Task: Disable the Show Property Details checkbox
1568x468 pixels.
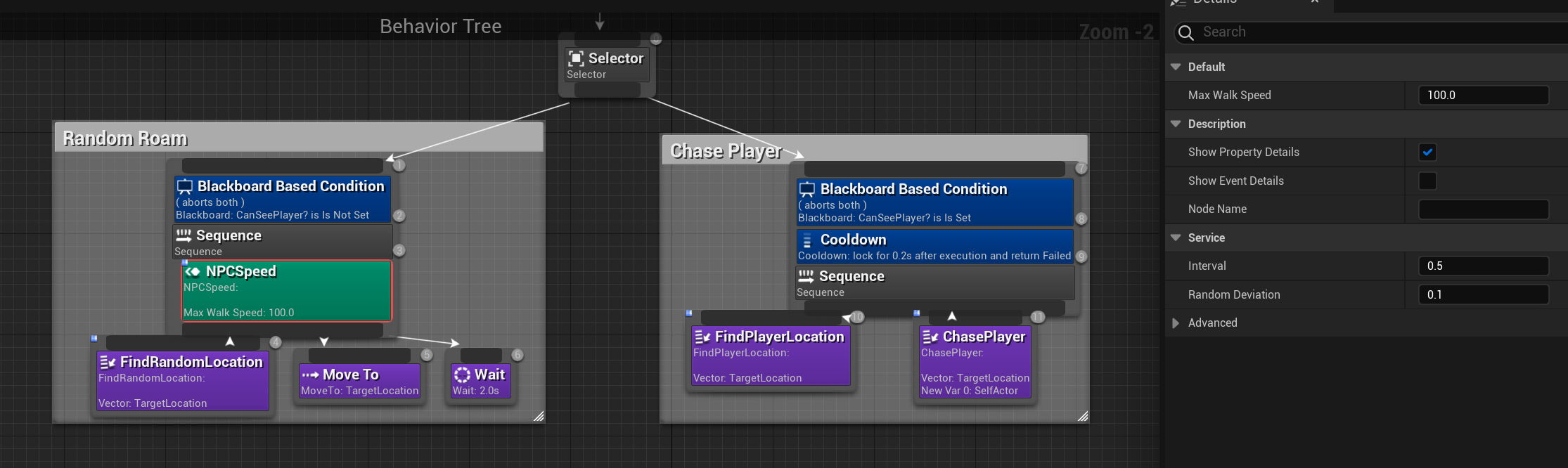Action: (x=1427, y=152)
